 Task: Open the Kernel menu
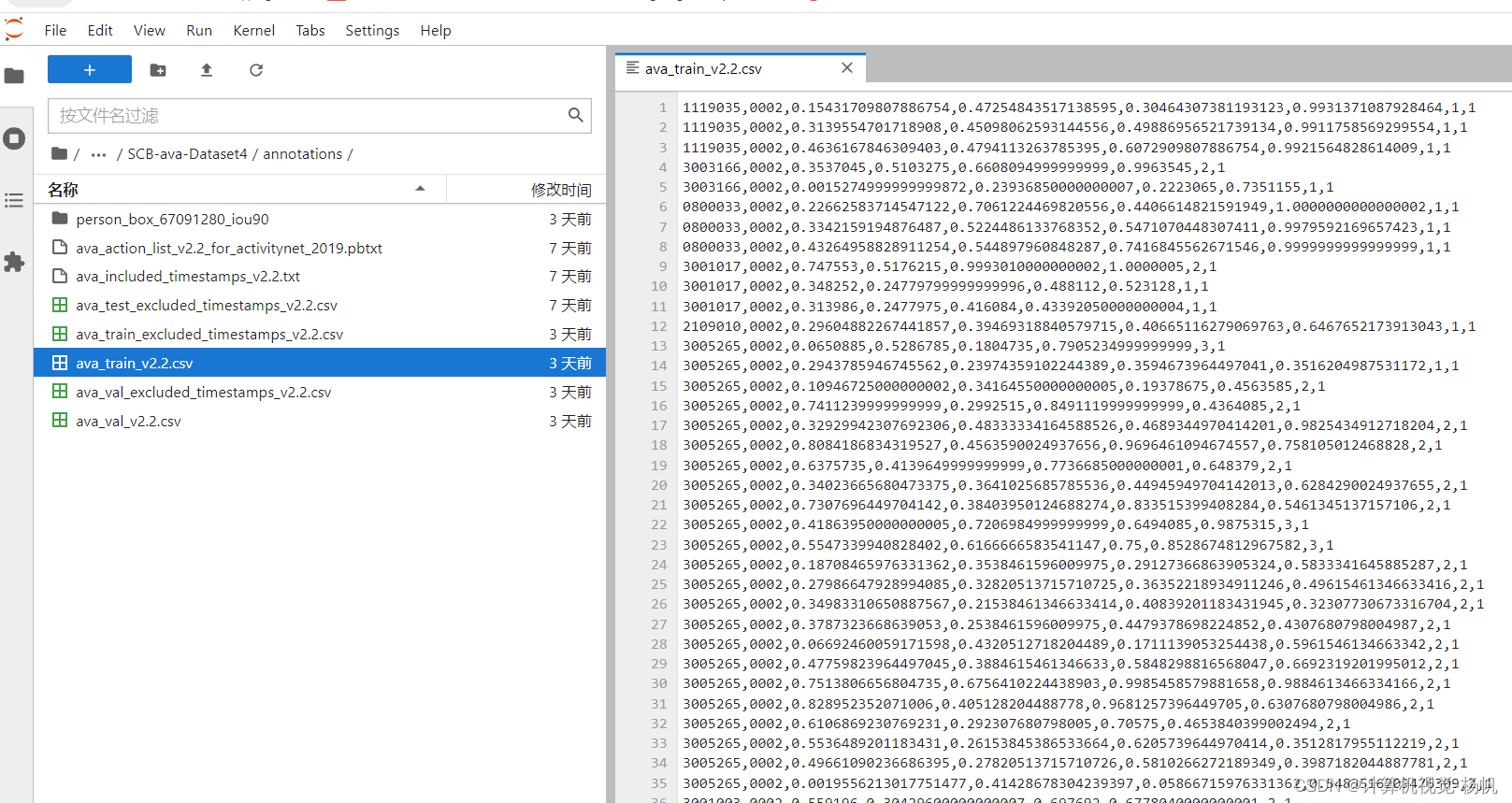click(254, 30)
